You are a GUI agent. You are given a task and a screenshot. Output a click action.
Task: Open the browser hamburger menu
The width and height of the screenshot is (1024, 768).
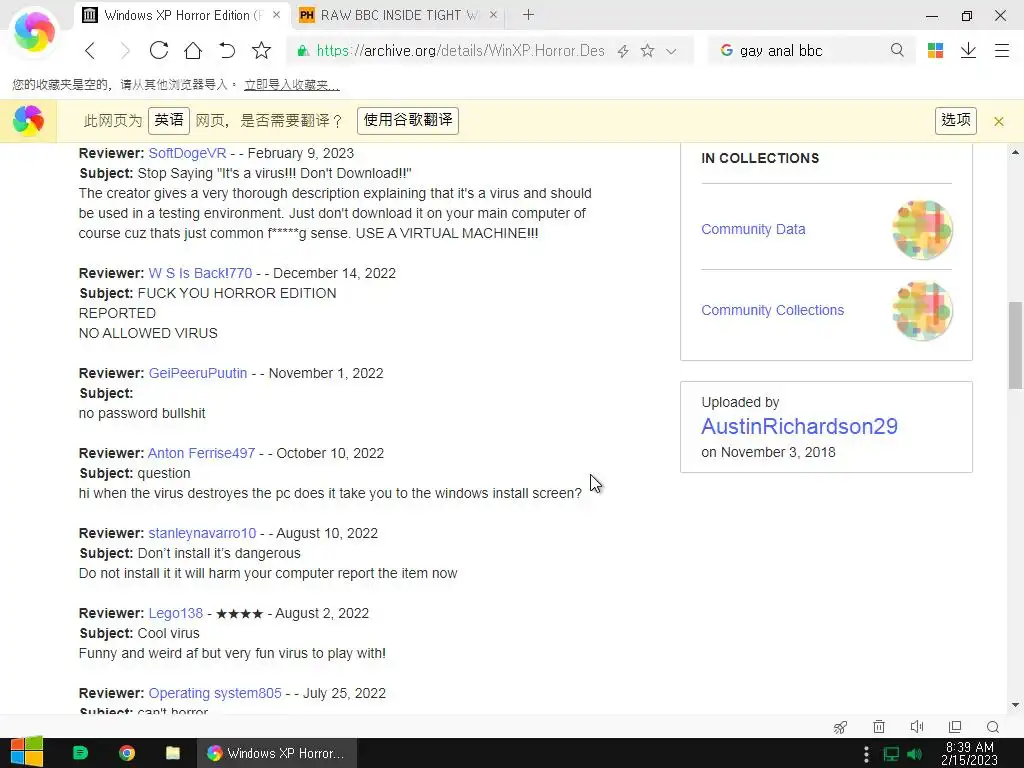(1002, 50)
